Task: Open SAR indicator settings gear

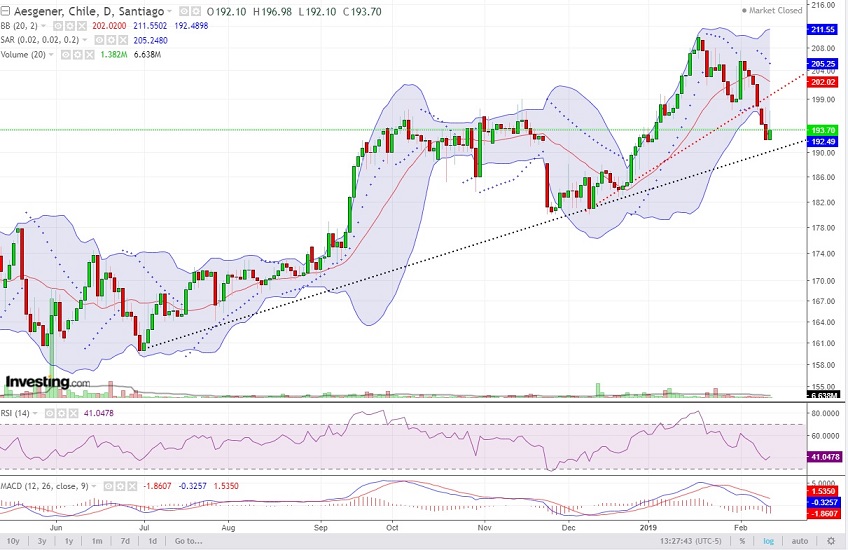Action: click(111, 40)
